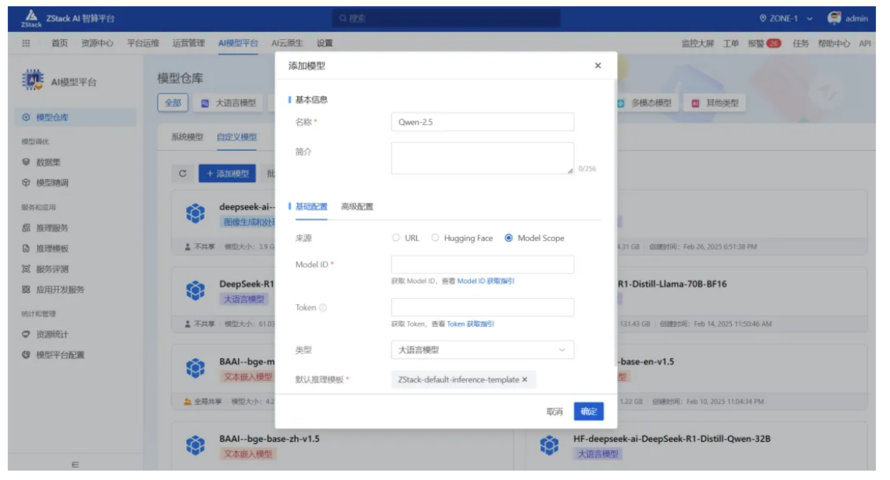Screen dimensions: 890x480
Task: Open the app grid menu icon
Action: (x=26, y=43)
